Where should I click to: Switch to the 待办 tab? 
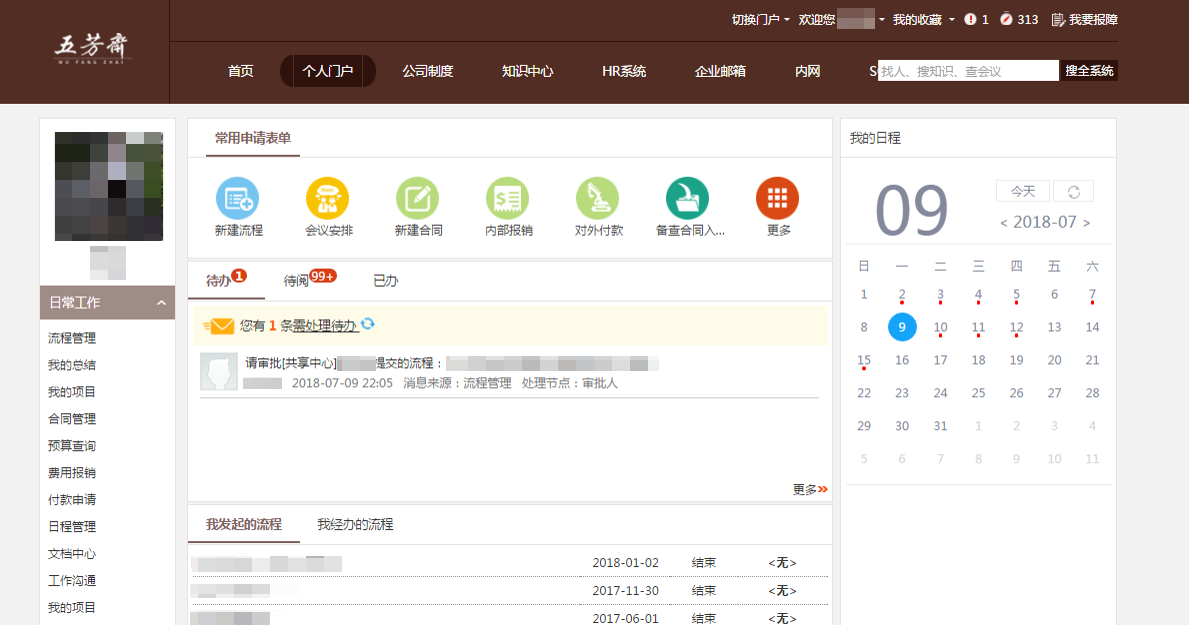click(x=226, y=280)
